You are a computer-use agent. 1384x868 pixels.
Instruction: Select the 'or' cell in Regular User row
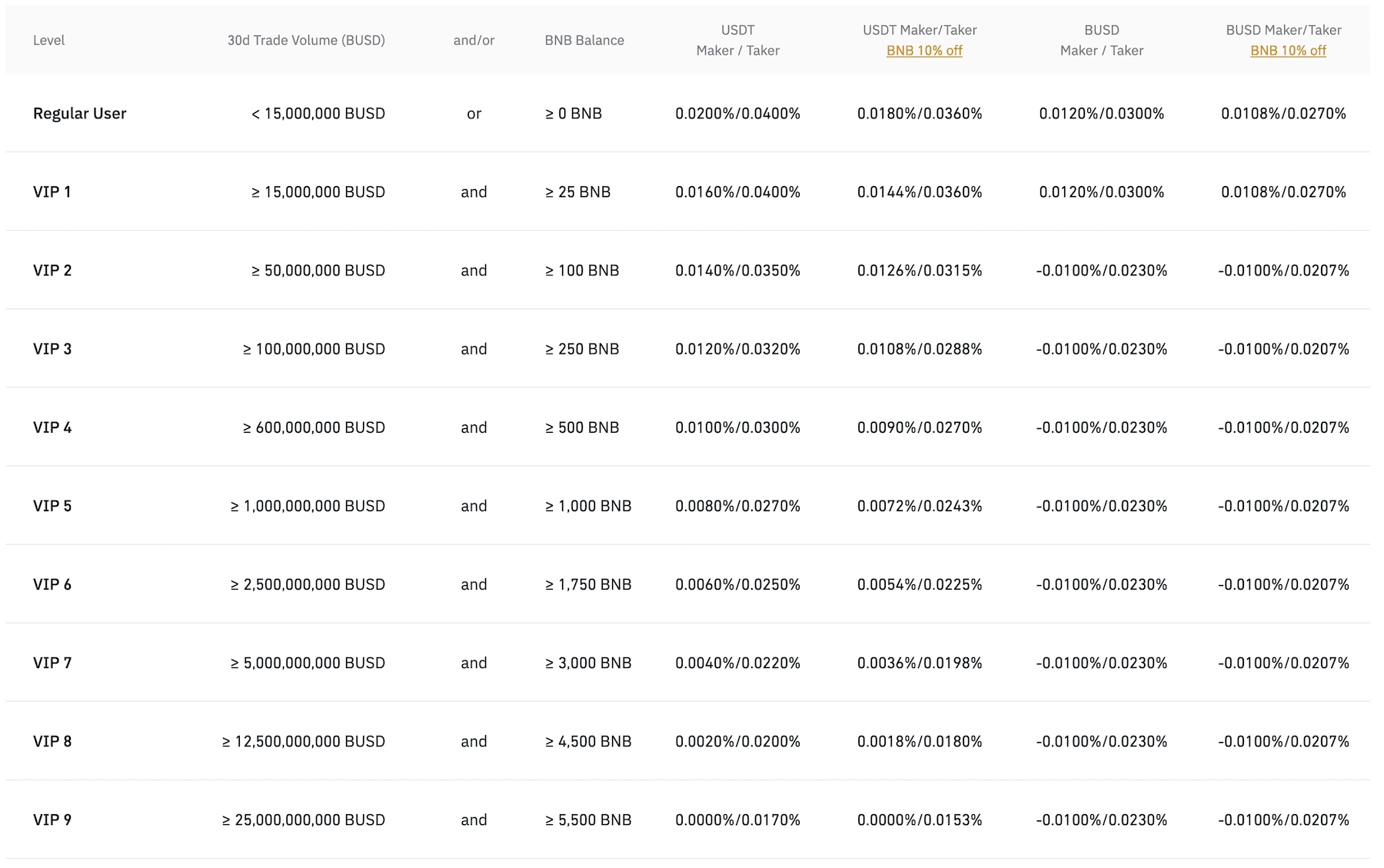point(474,114)
